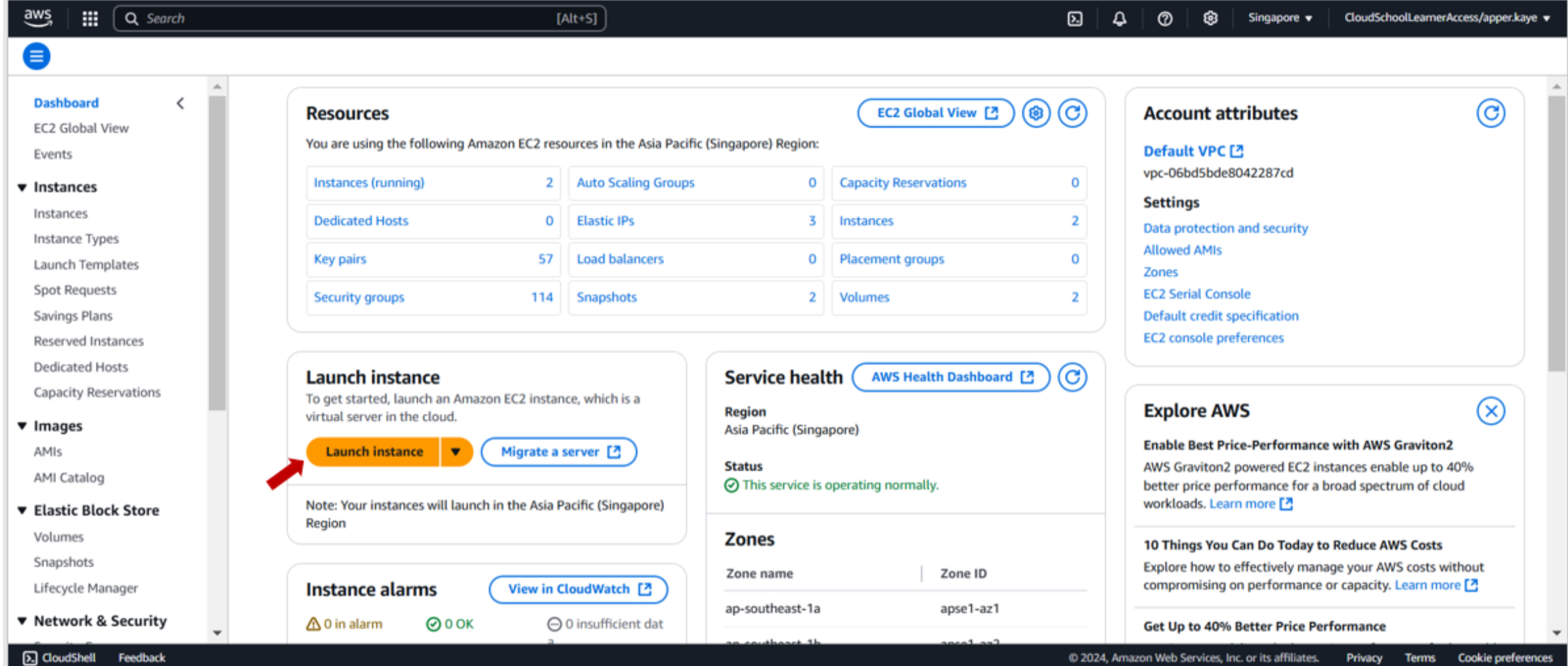Collapse the Instances sidebar section

click(22, 188)
